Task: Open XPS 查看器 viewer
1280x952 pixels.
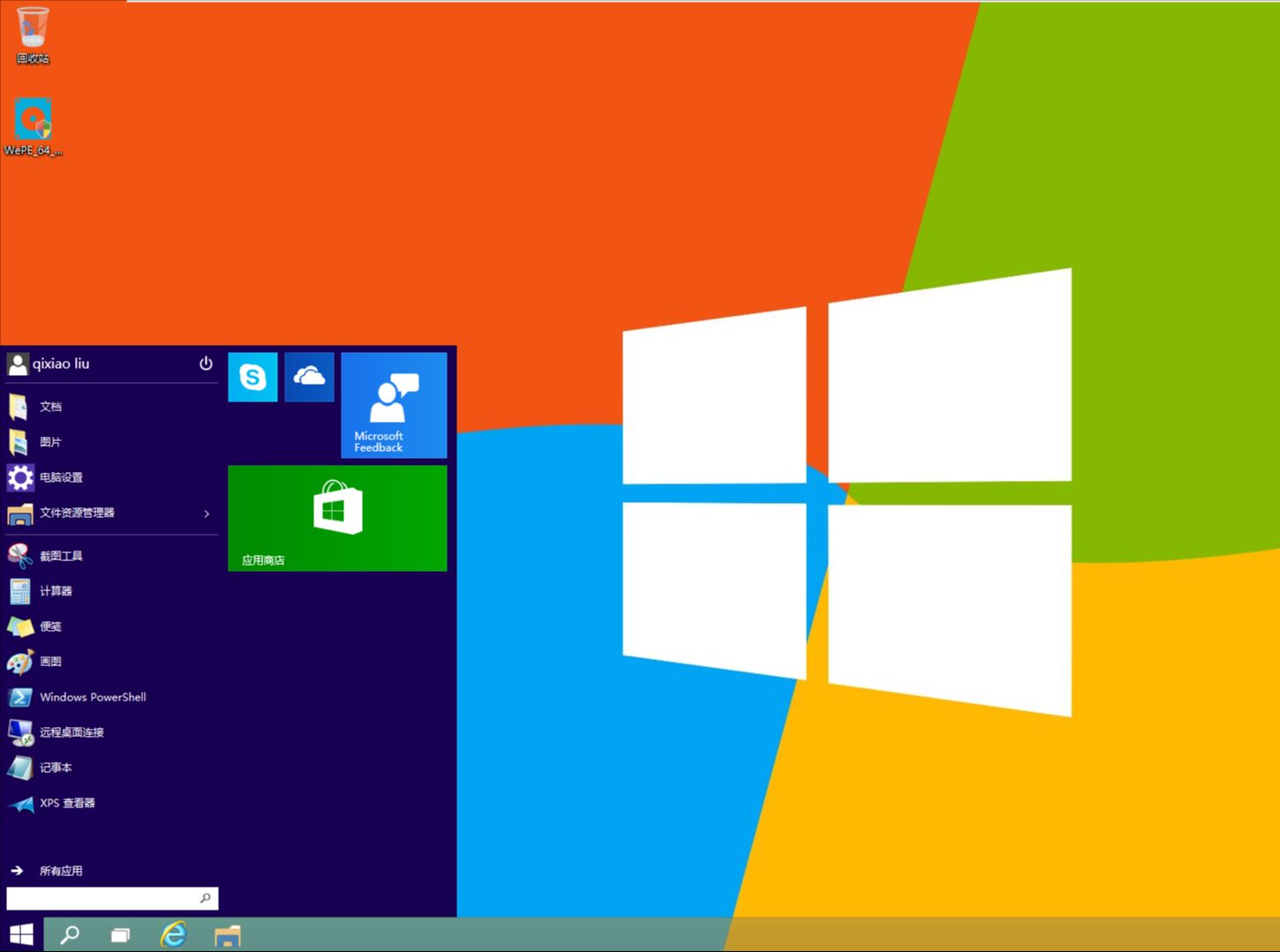Action: point(111,803)
